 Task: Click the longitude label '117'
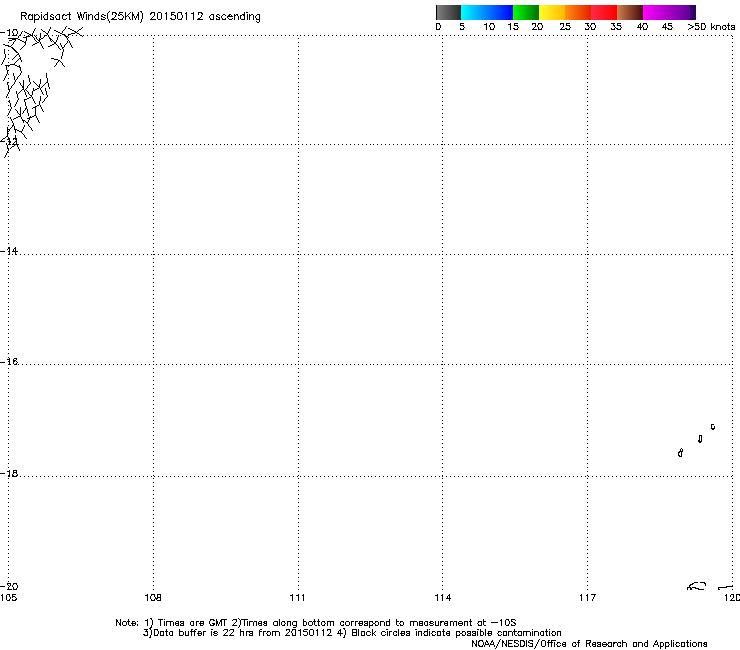[588, 598]
